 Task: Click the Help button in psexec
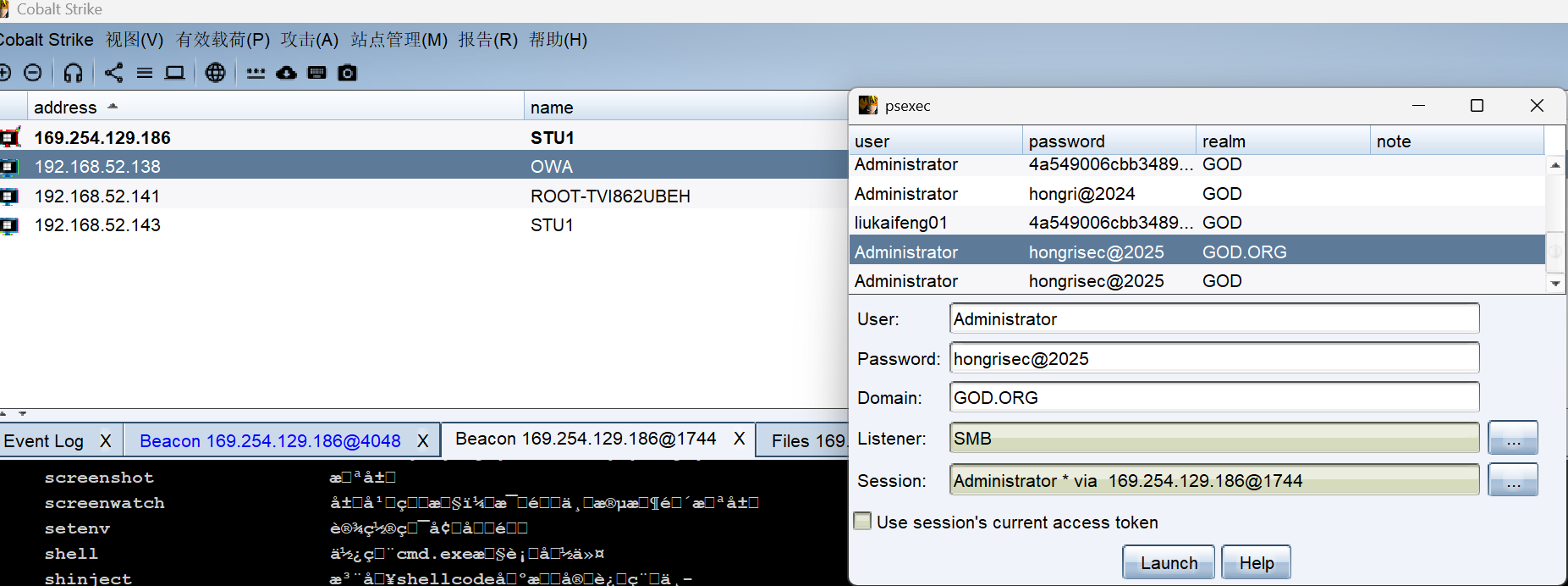point(1257,563)
